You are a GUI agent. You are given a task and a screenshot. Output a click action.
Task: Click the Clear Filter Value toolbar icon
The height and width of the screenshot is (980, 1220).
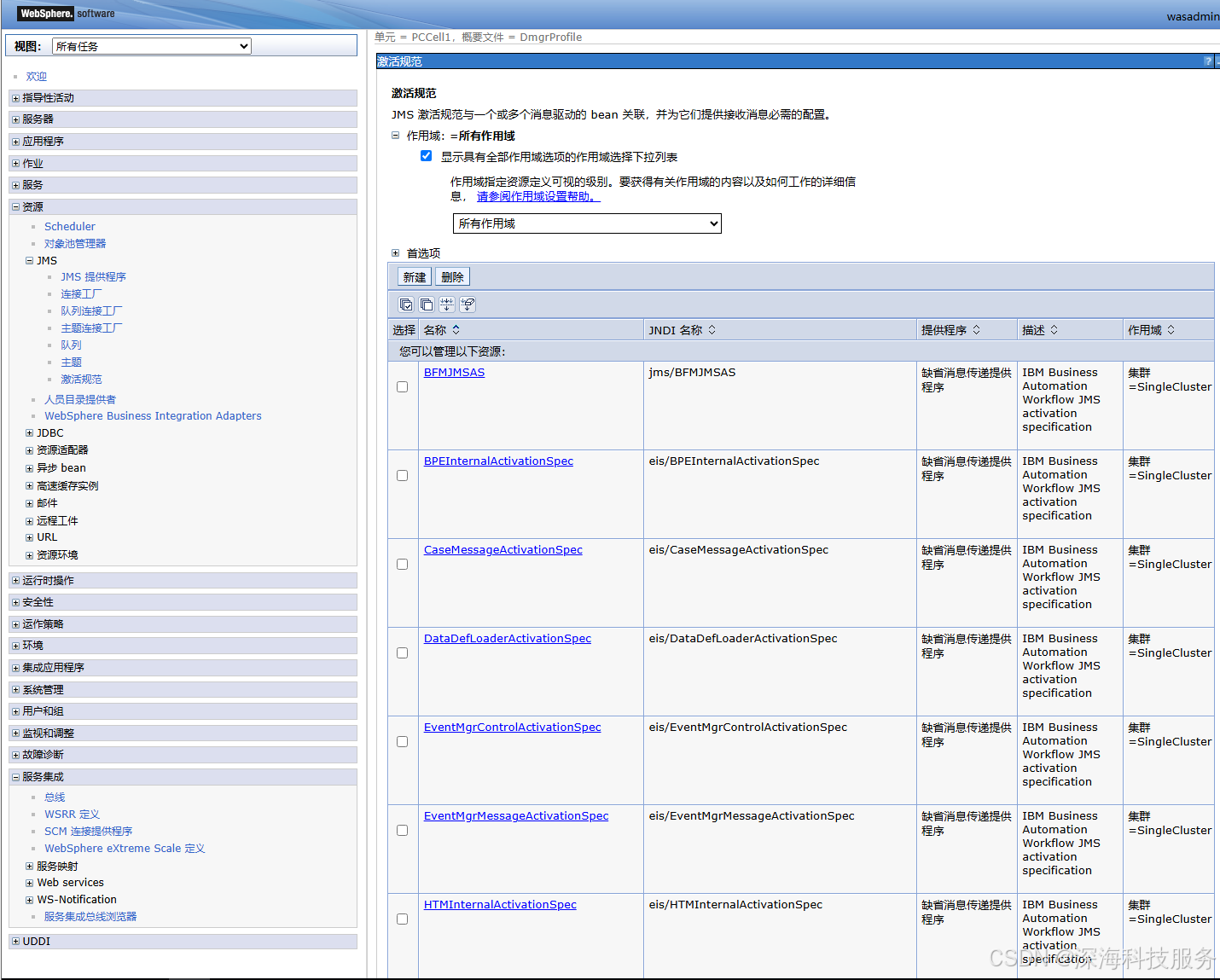tap(468, 304)
